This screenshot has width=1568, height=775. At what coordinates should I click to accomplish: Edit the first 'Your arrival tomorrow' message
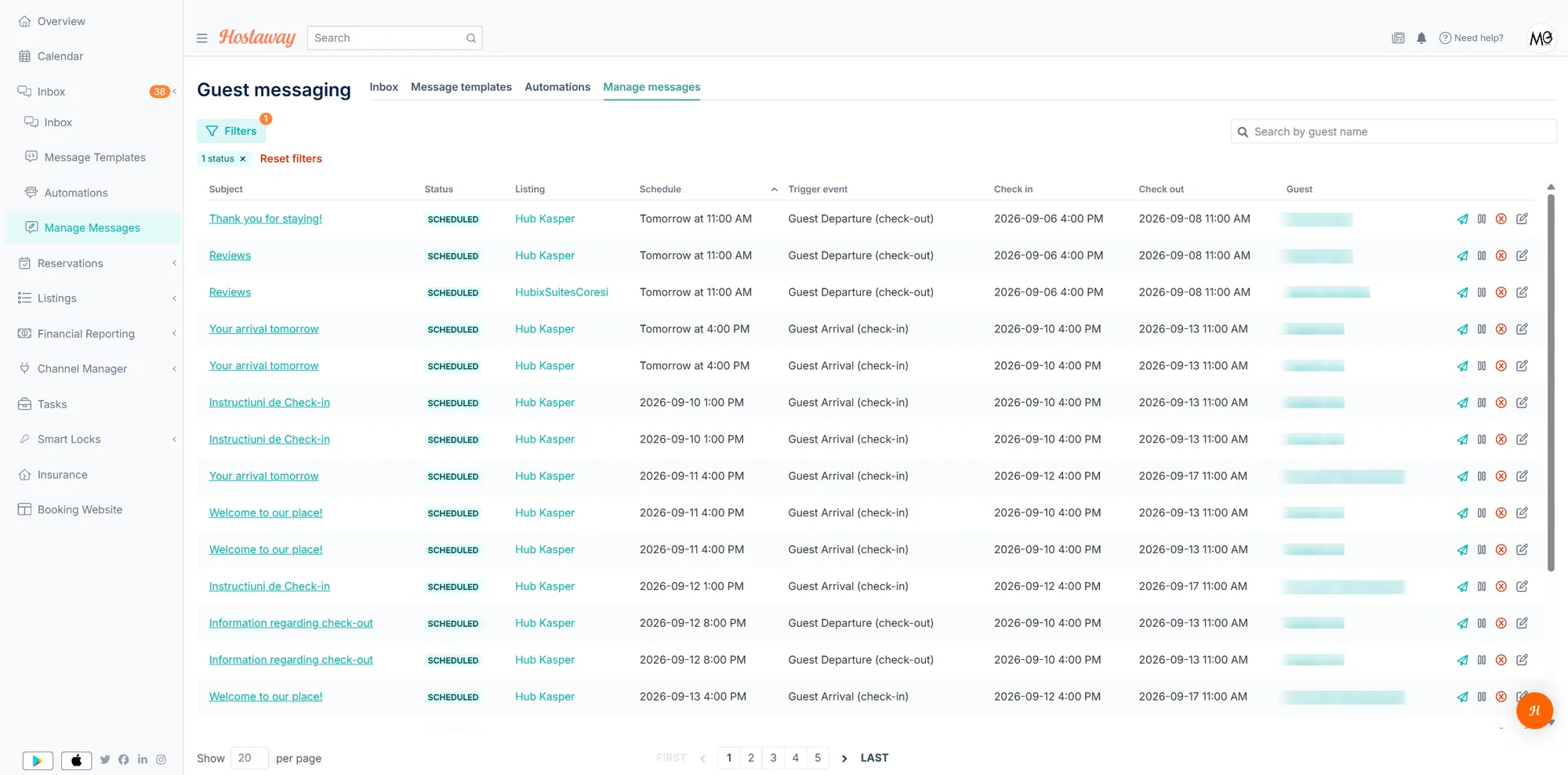click(1522, 329)
